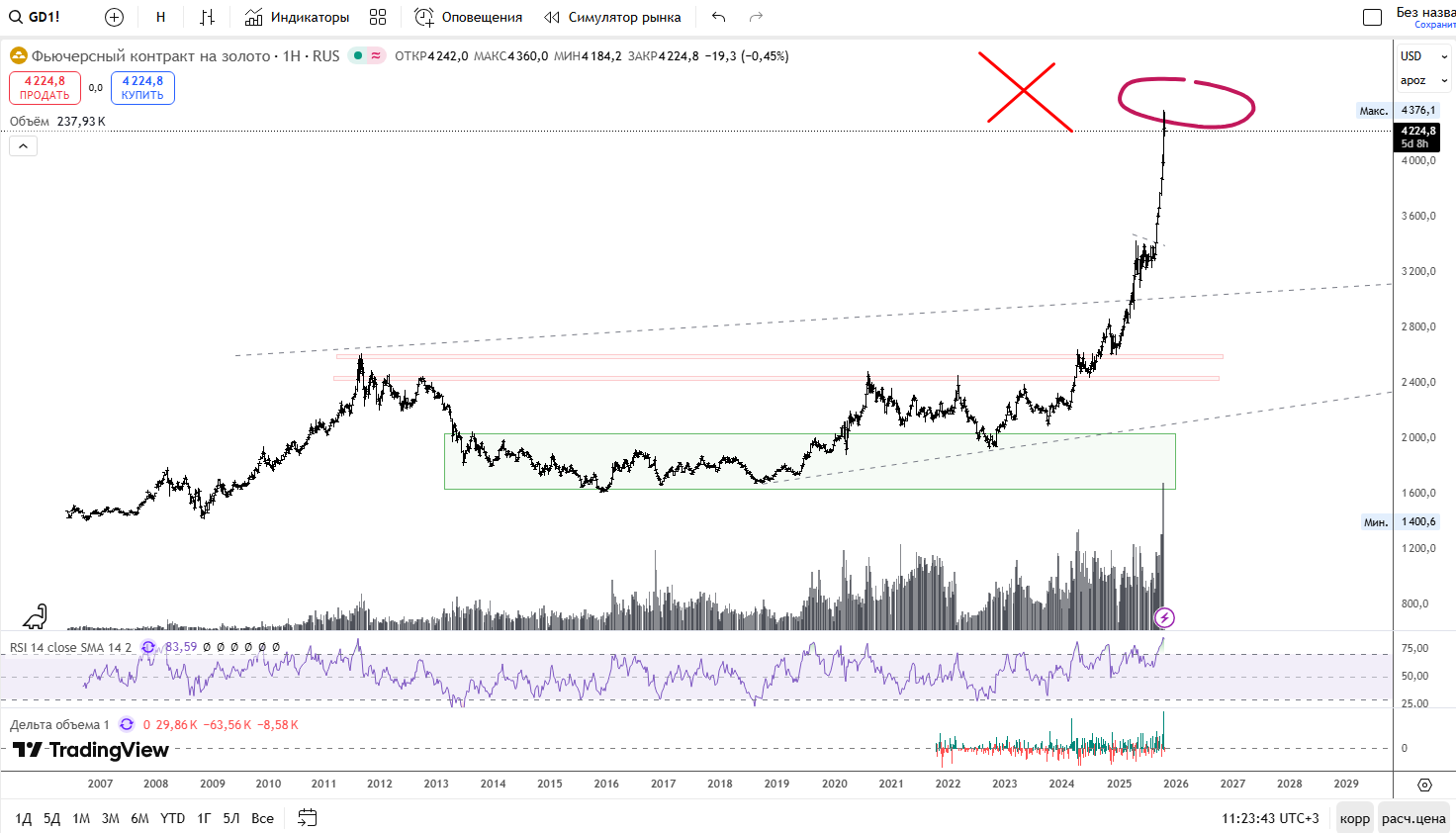The width and height of the screenshot is (1456, 833).
Task: Expand the apoz price scale dropdown
Action: tap(1423, 81)
